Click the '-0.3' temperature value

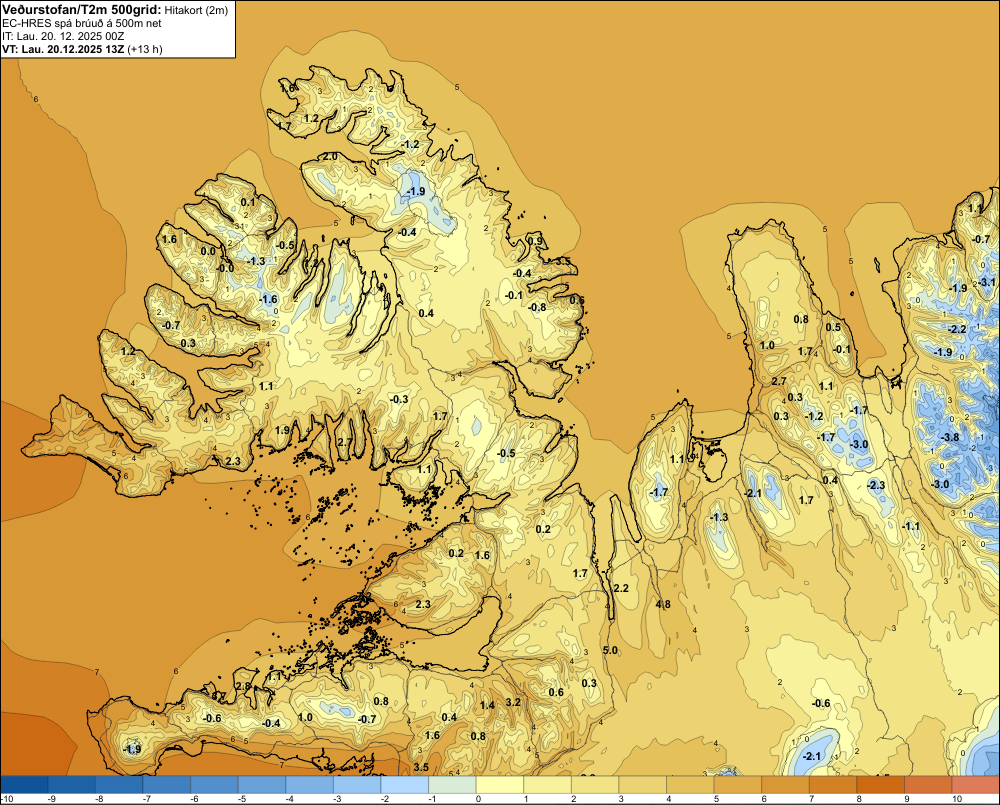(x=399, y=399)
